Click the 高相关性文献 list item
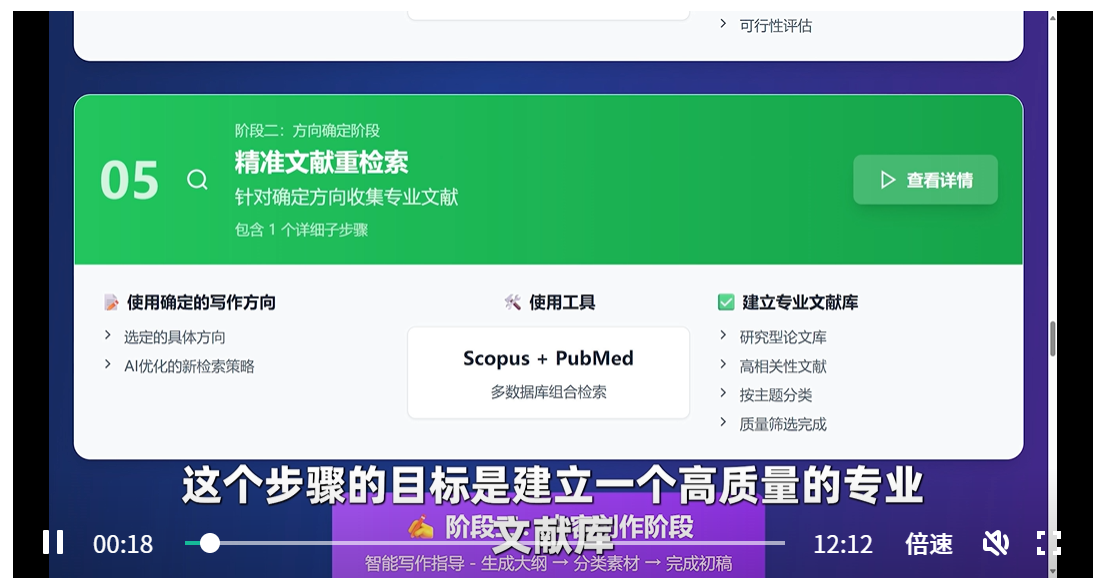Screen dimensions: 1102x586 782,366
